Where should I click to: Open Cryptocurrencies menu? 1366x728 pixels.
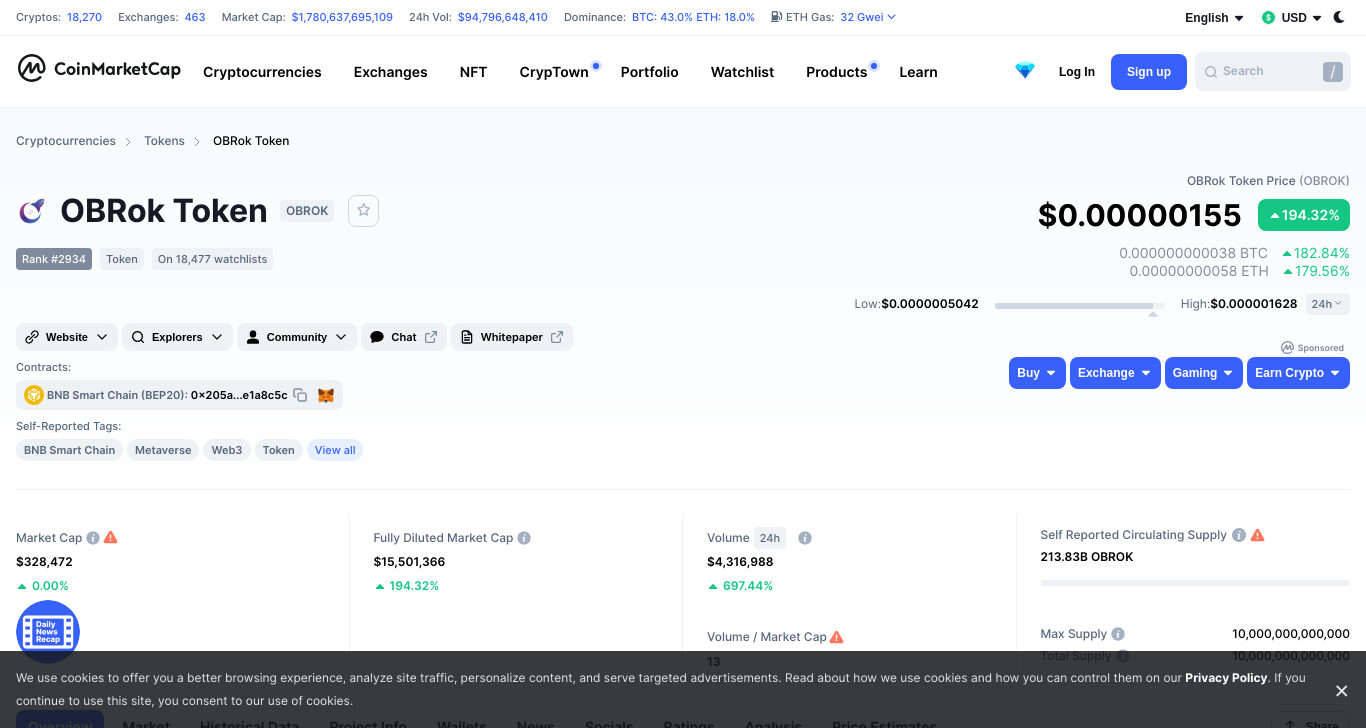(262, 72)
